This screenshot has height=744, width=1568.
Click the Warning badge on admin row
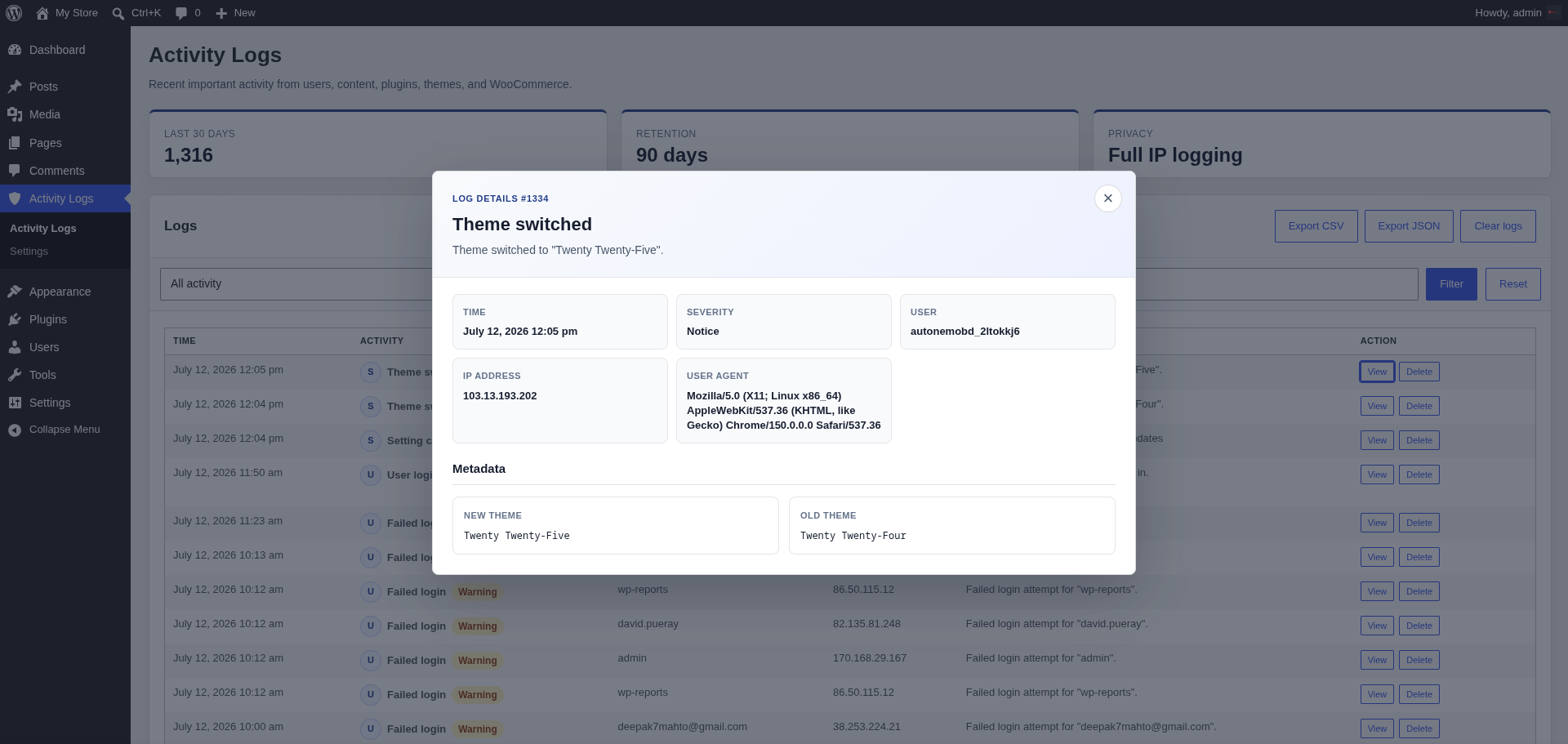pyautogui.click(x=478, y=661)
